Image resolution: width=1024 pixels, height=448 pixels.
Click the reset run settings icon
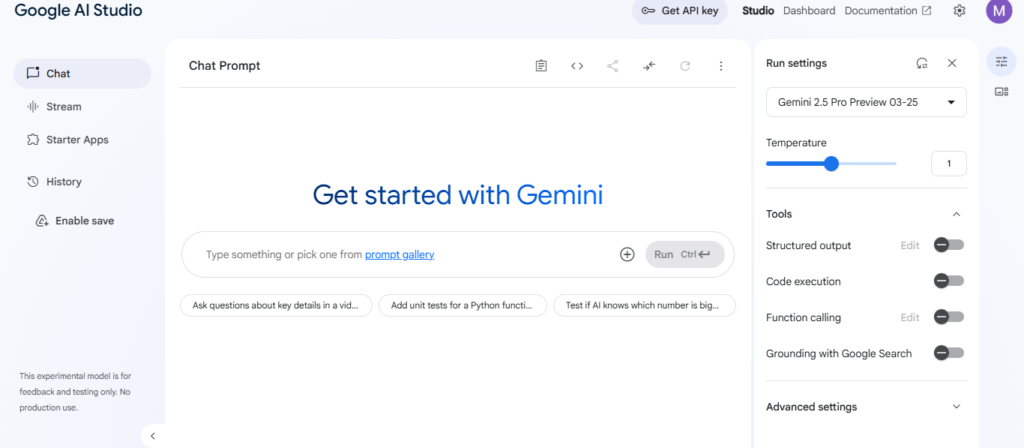(x=922, y=63)
